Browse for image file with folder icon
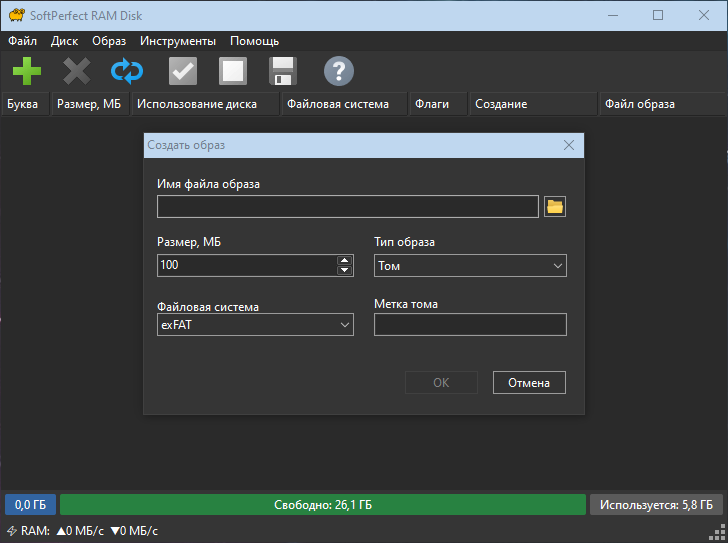This screenshot has height=543, width=728. pyautogui.click(x=555, y=207)
